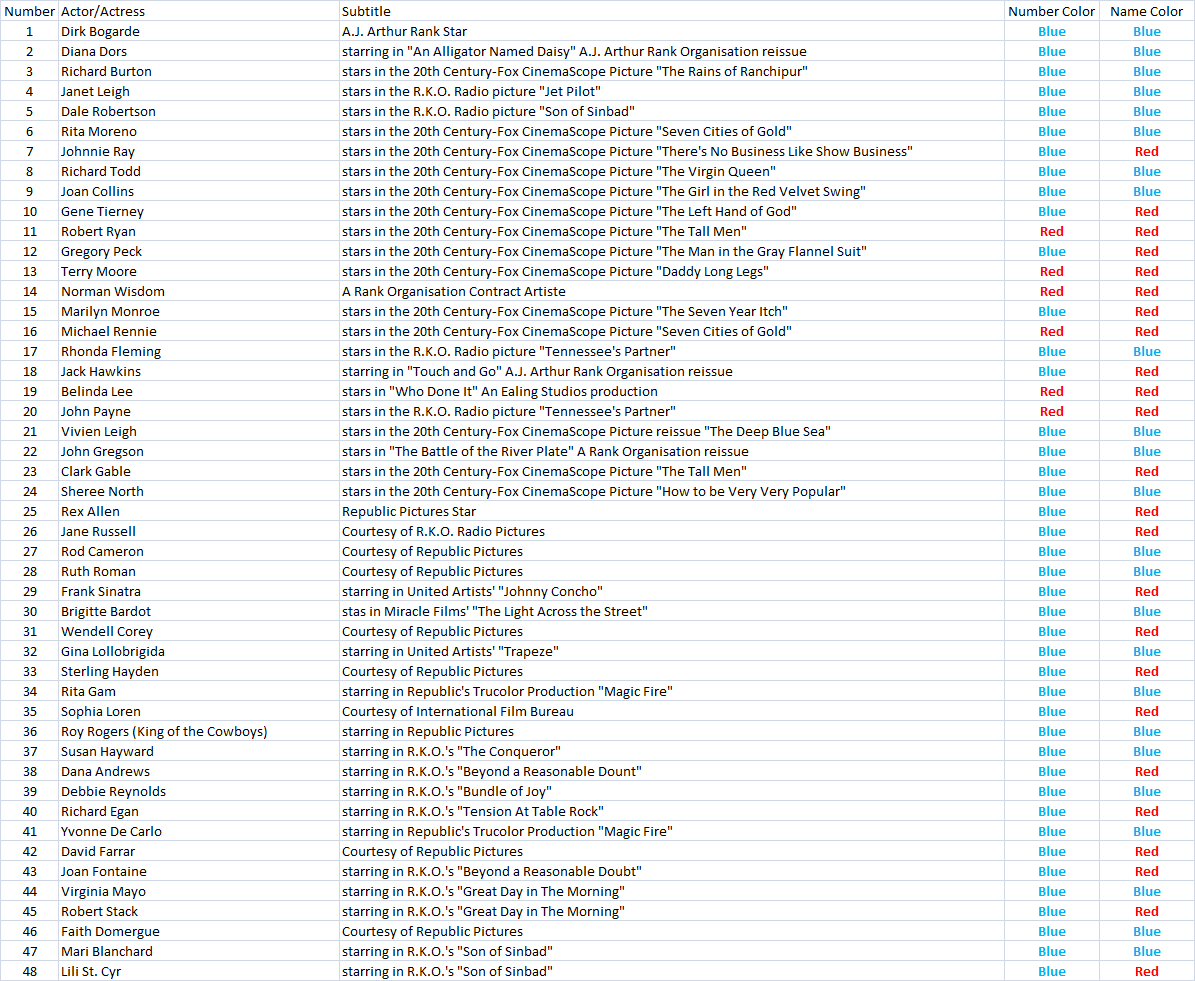This screenshot has height=981, width=1195.
Task: Click the Vivien Leigh name cell
Action: [199, 431]
